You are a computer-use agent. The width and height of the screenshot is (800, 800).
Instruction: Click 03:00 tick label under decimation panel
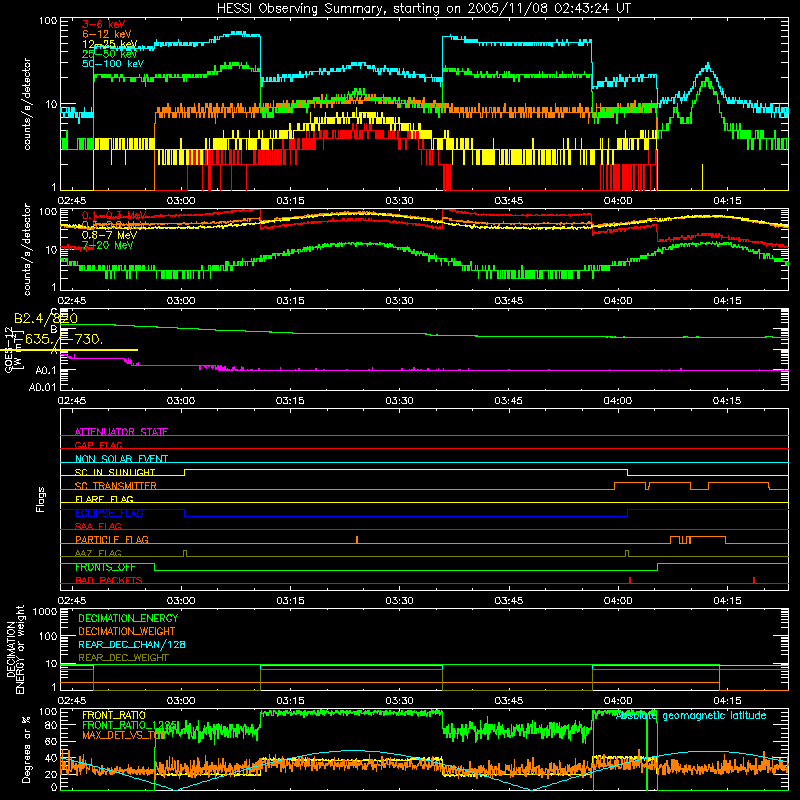(181, 701)
